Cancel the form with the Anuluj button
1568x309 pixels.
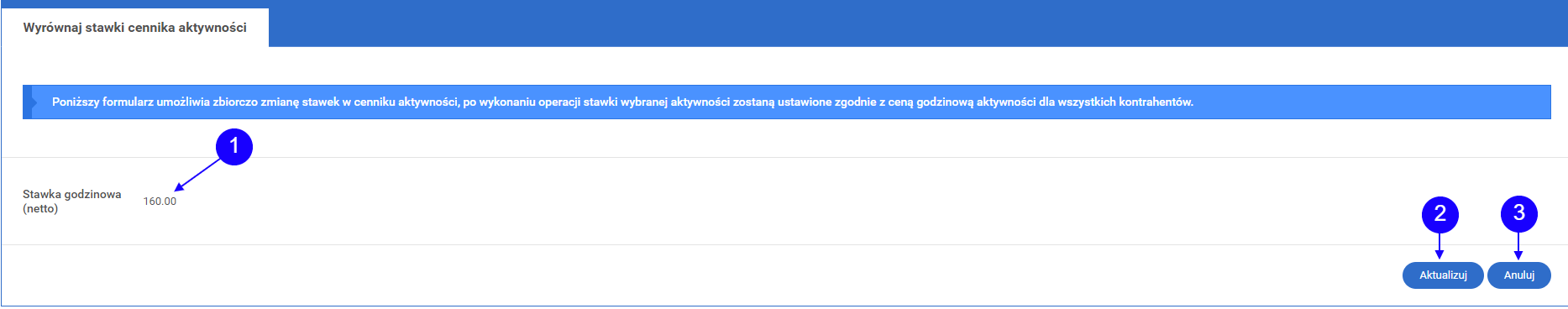1518,275
